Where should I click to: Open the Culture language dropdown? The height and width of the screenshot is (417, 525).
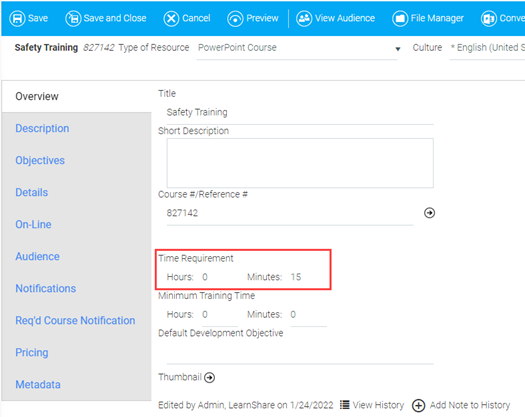coord(487,48)
